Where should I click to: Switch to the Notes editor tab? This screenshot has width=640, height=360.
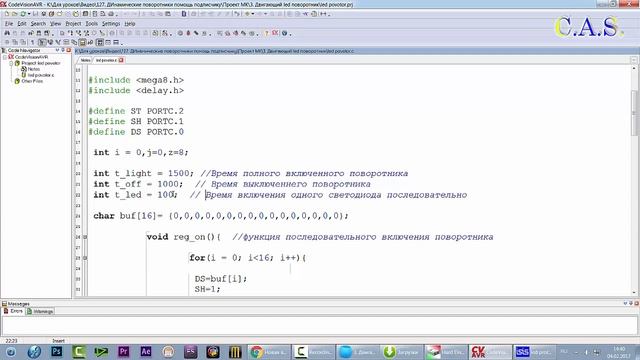click(85, 60)
